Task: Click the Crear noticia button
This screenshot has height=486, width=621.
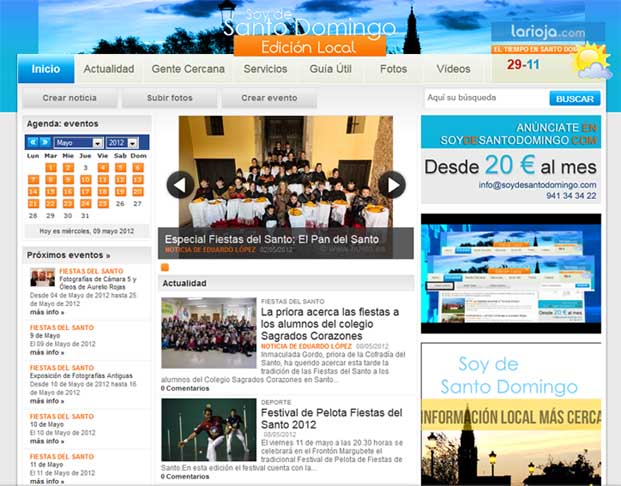Action: pyautogui.click(x=70, y=98)
